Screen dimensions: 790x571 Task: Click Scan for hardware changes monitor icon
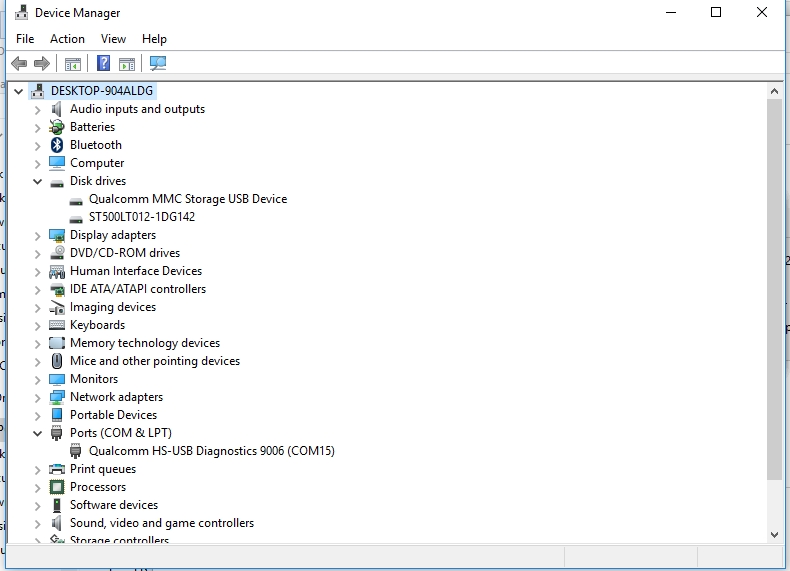pos(158,64)
